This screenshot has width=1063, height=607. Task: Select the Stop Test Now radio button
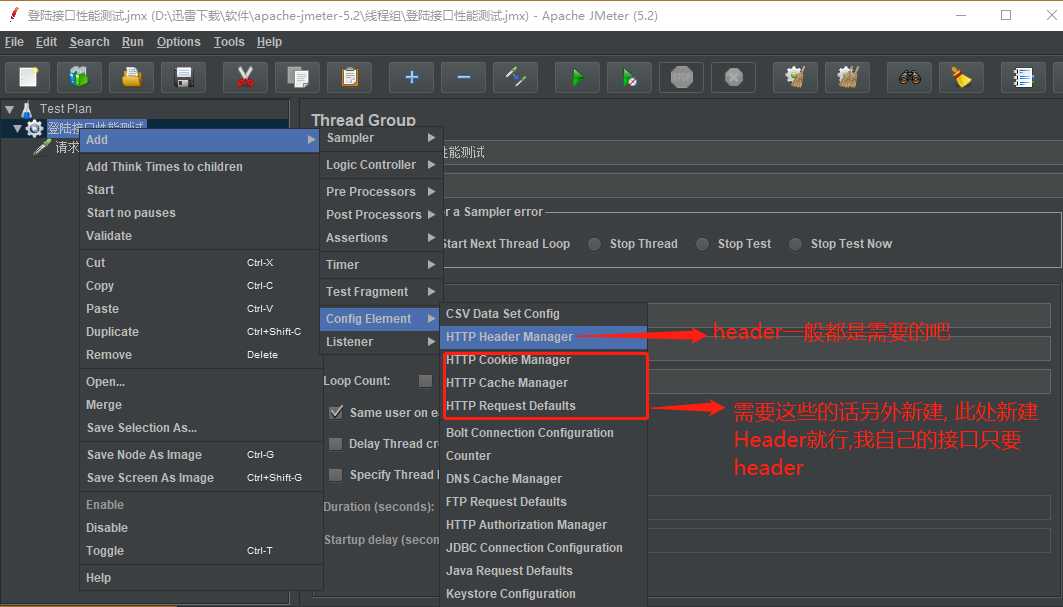click(795, 244)
